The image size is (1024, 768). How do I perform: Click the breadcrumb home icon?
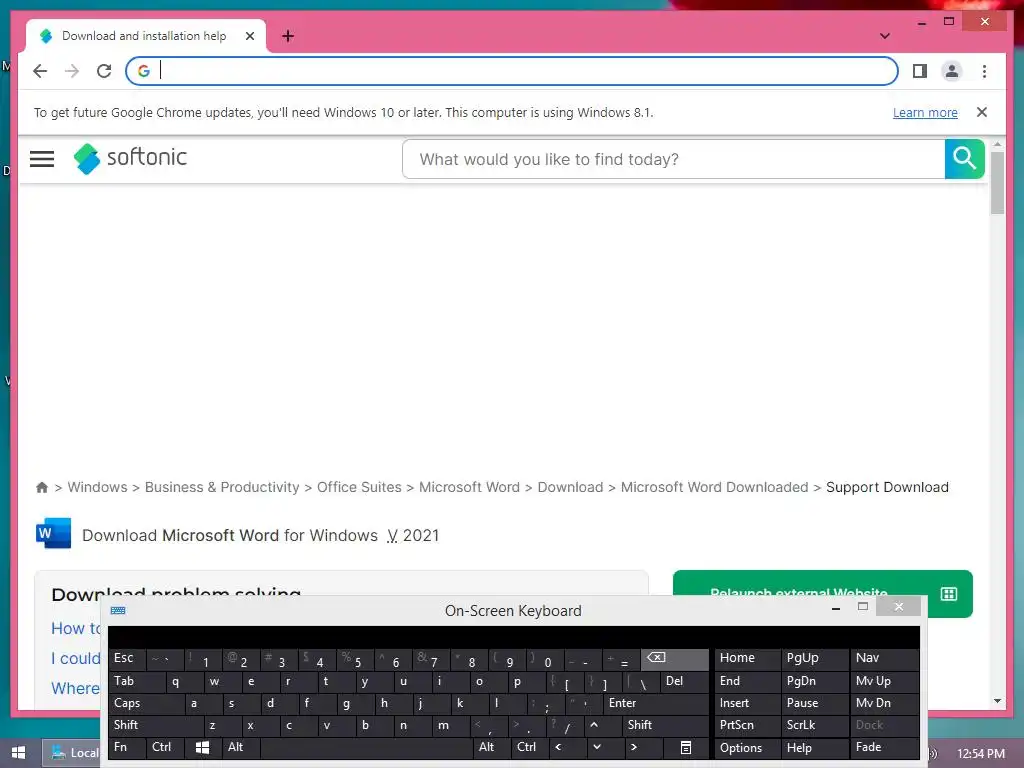pos(42,487)
